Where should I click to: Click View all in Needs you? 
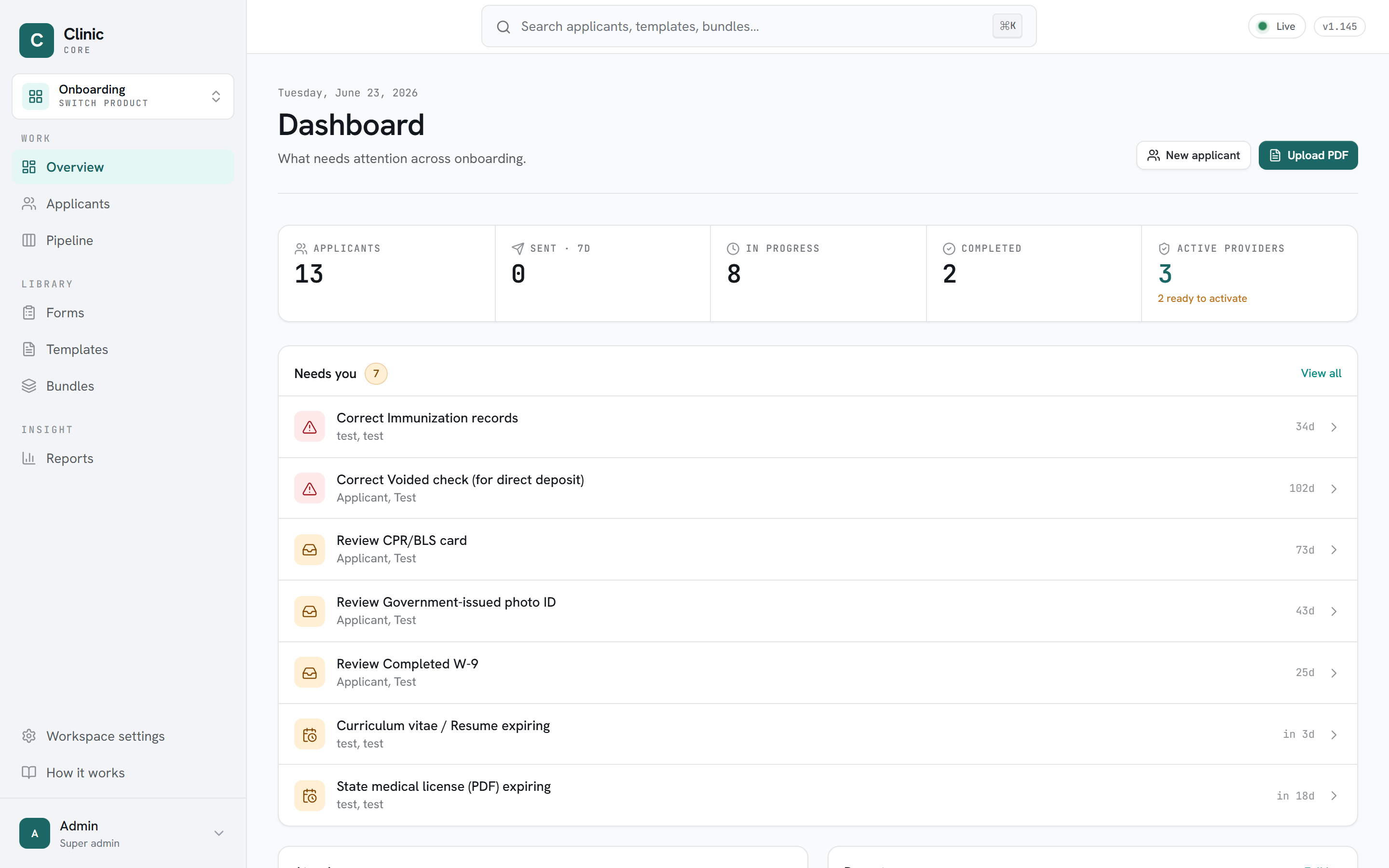point(1321,373)
